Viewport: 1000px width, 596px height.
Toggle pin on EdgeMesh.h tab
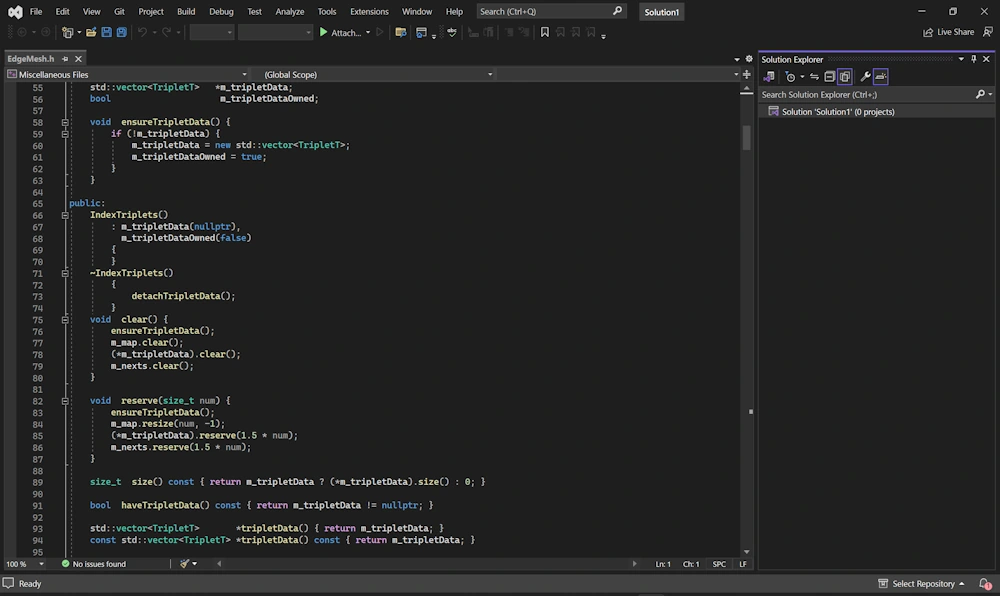click(65, 59)
